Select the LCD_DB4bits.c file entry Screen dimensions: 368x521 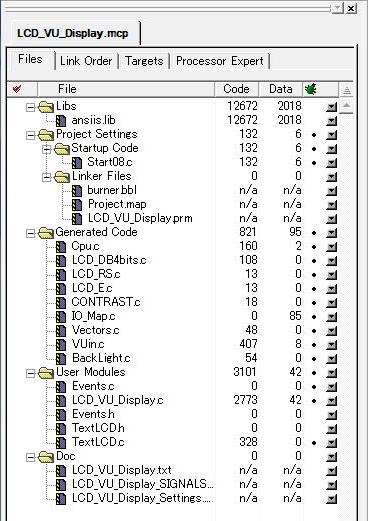click(109, 260)
